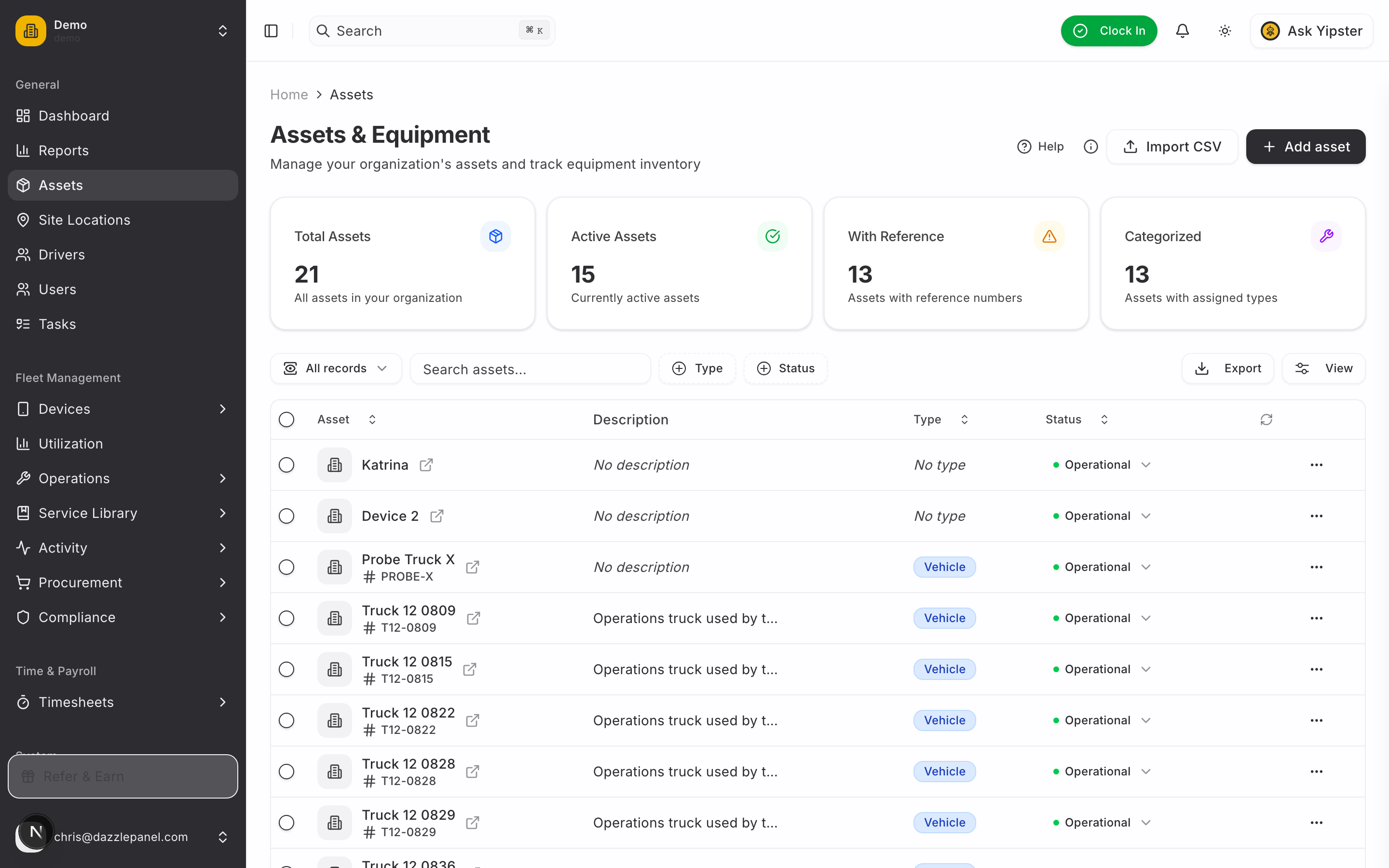
Task: Switch the theme with the sun icon
Action: click(x=1225, y=31)
